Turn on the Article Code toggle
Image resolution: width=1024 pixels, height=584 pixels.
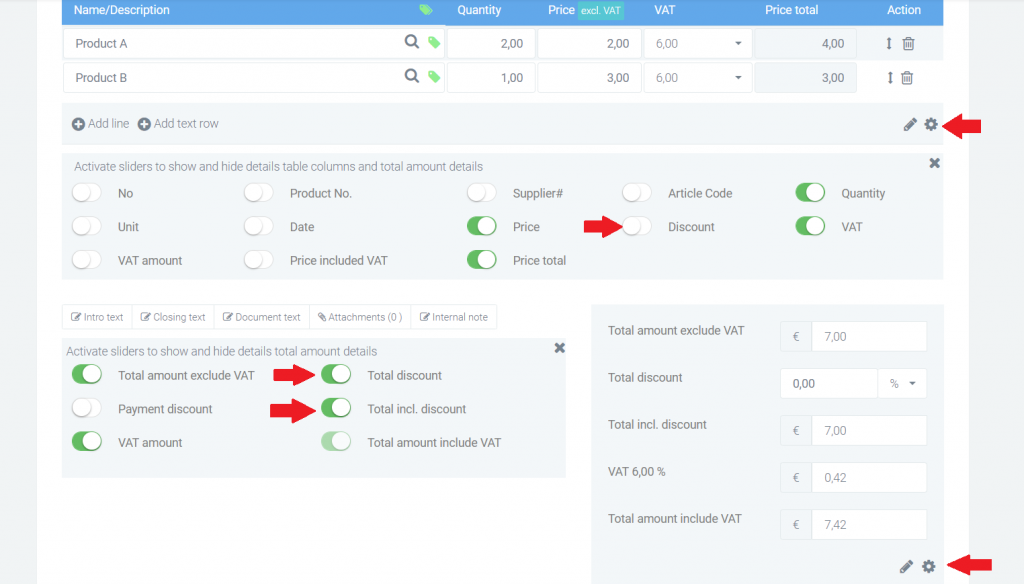pos(636,193)
